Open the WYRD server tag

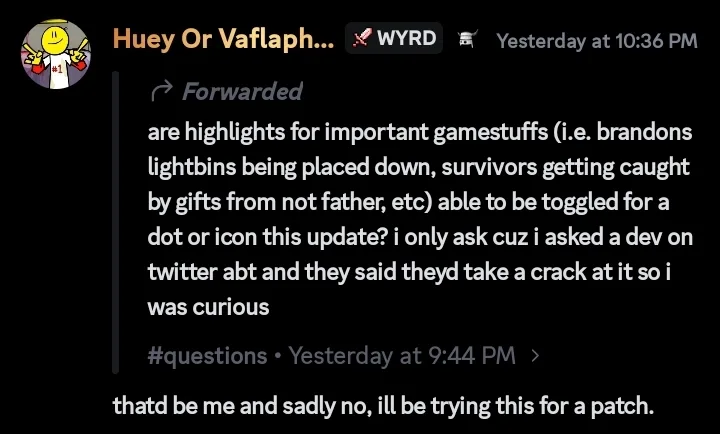(x=393, y=39)
